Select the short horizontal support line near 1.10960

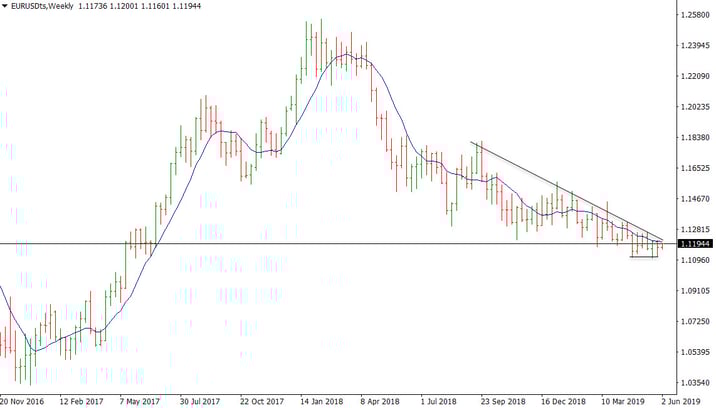(644, 257)
